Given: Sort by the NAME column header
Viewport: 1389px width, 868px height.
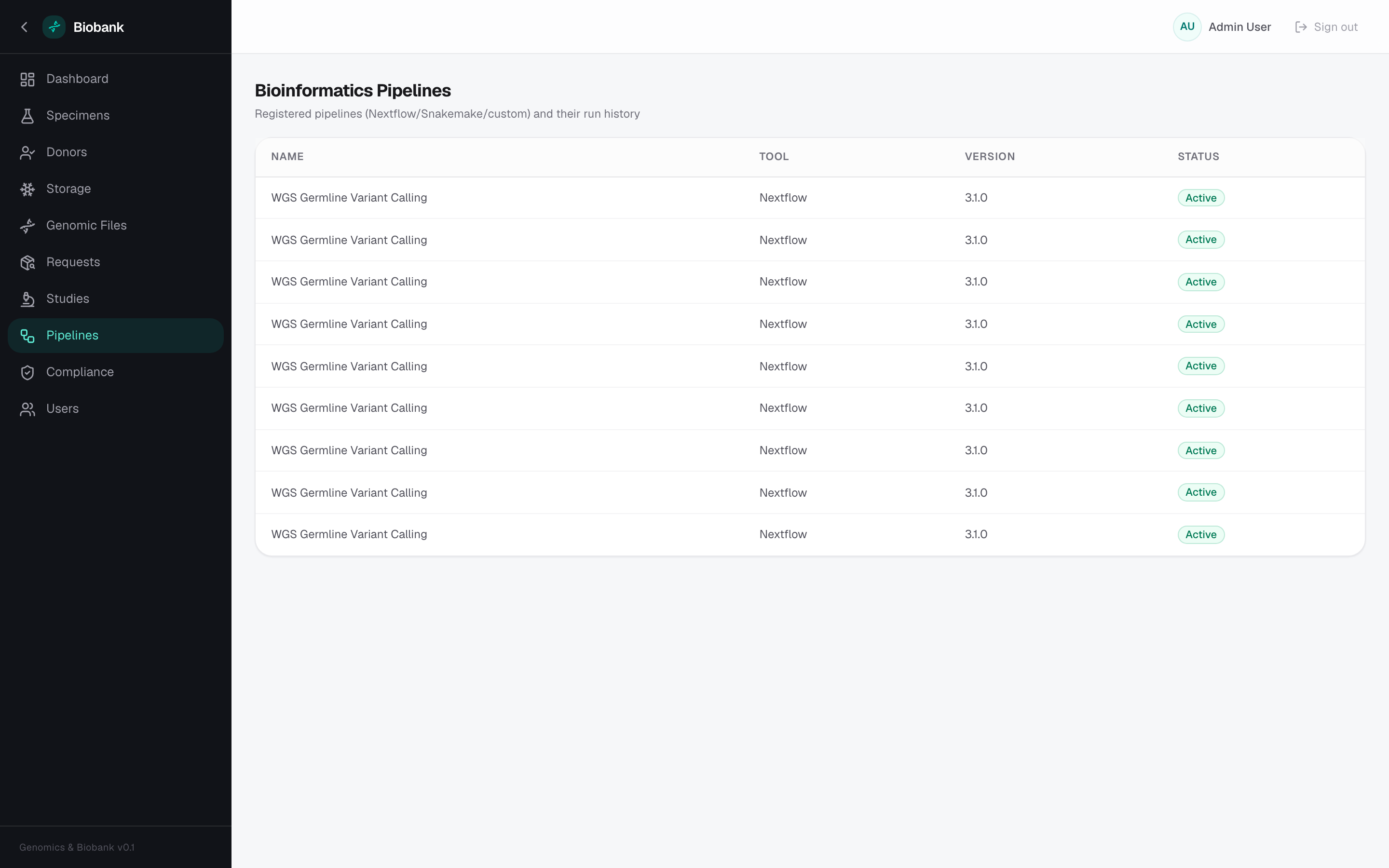Looking at the screenshot, I should [287, 157].
